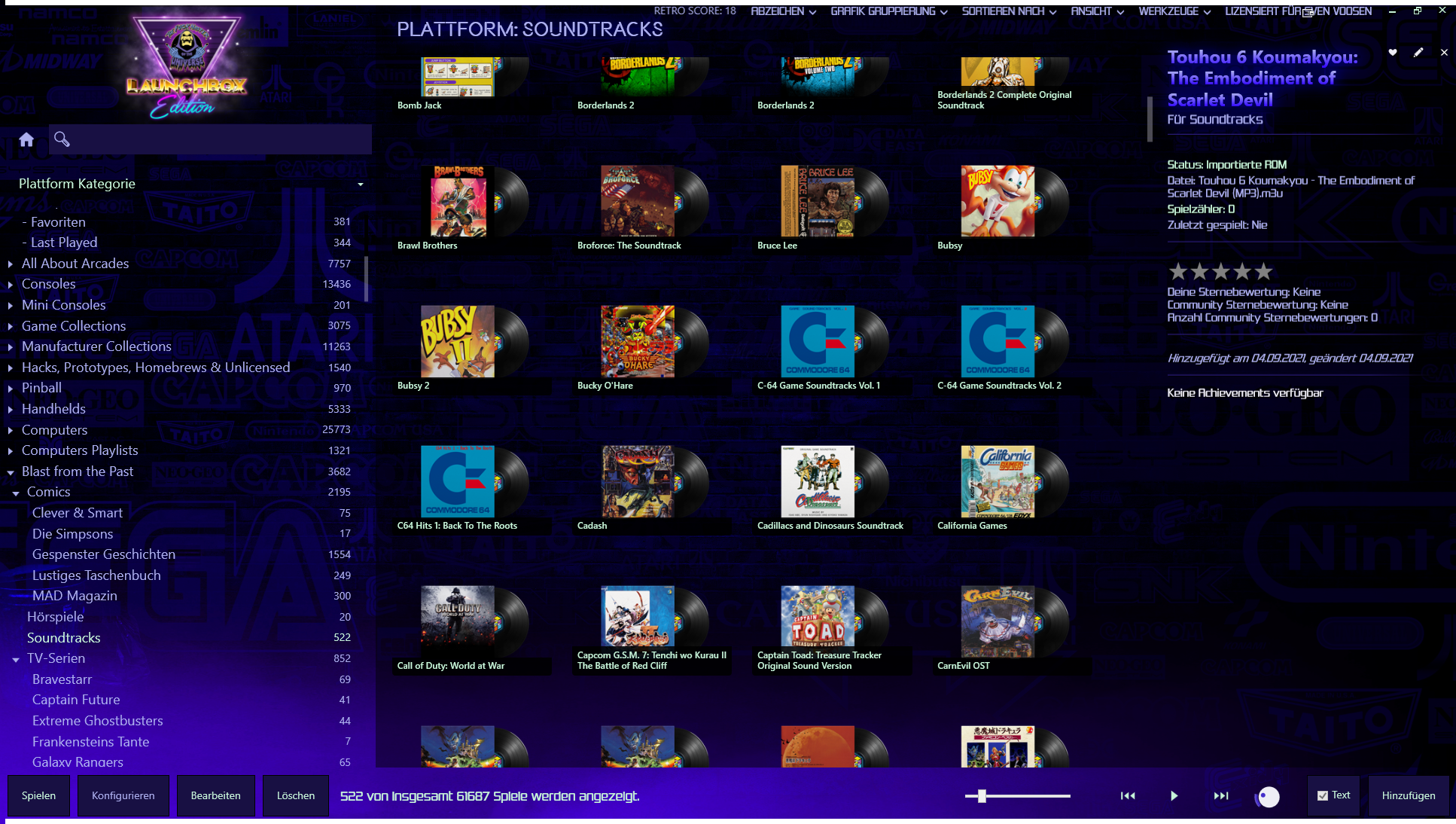
Task: Click the Löschen button
Action: pyautogui.click(x=296, y=795)
